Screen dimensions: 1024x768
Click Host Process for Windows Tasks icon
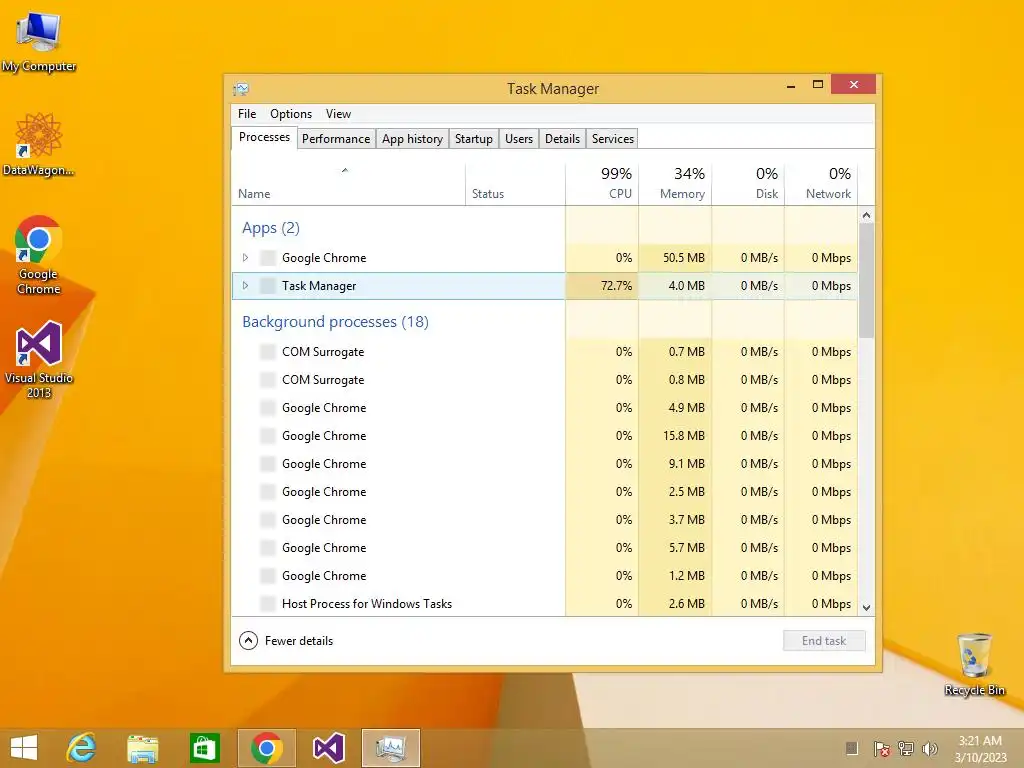tap(267, 604)
